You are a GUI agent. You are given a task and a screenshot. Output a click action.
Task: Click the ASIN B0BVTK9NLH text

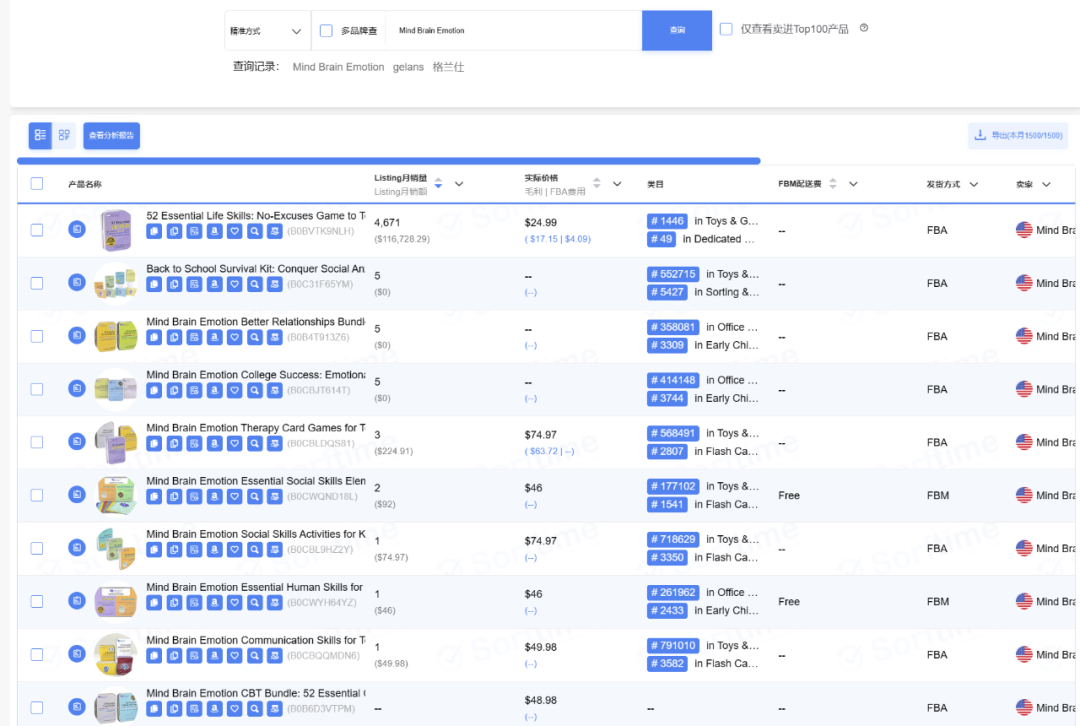pyautogui.click(x=321, y=231)
